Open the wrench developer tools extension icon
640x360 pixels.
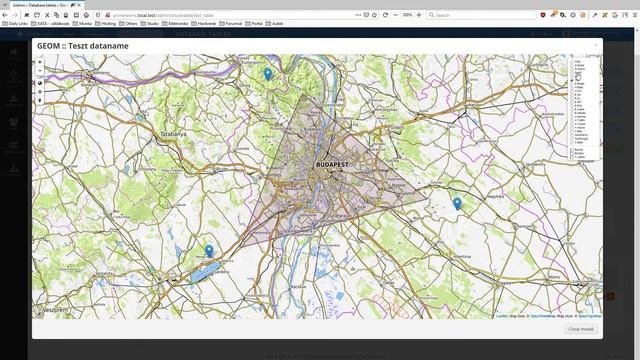click(x=595, y=15)
